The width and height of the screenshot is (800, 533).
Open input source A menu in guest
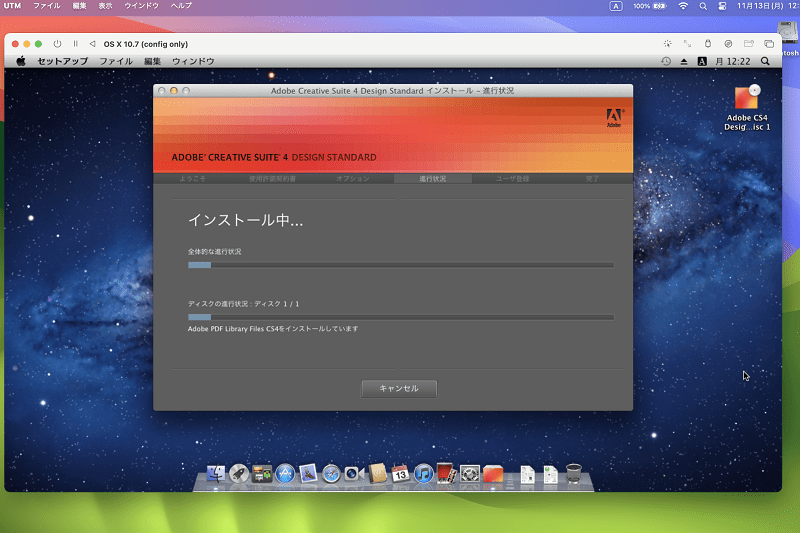click(x=702, y=61)
